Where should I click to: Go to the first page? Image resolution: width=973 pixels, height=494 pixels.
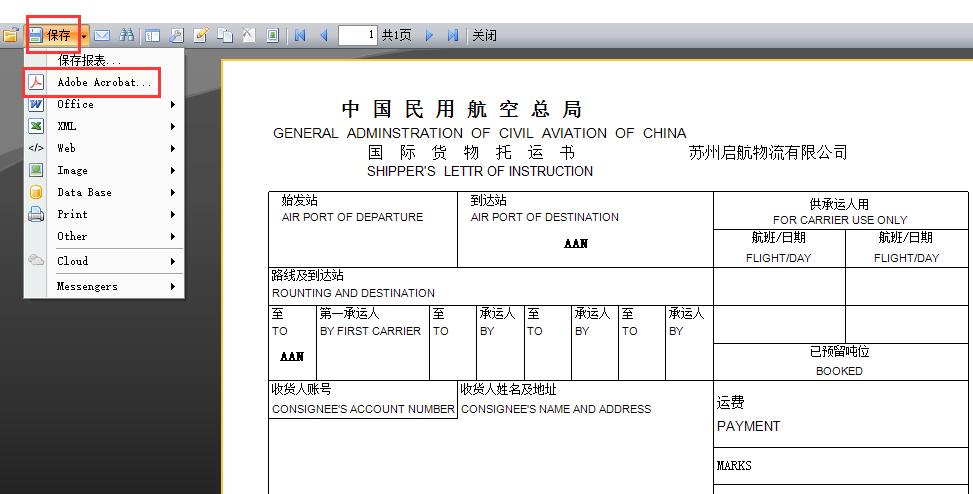tap(300, 35)
